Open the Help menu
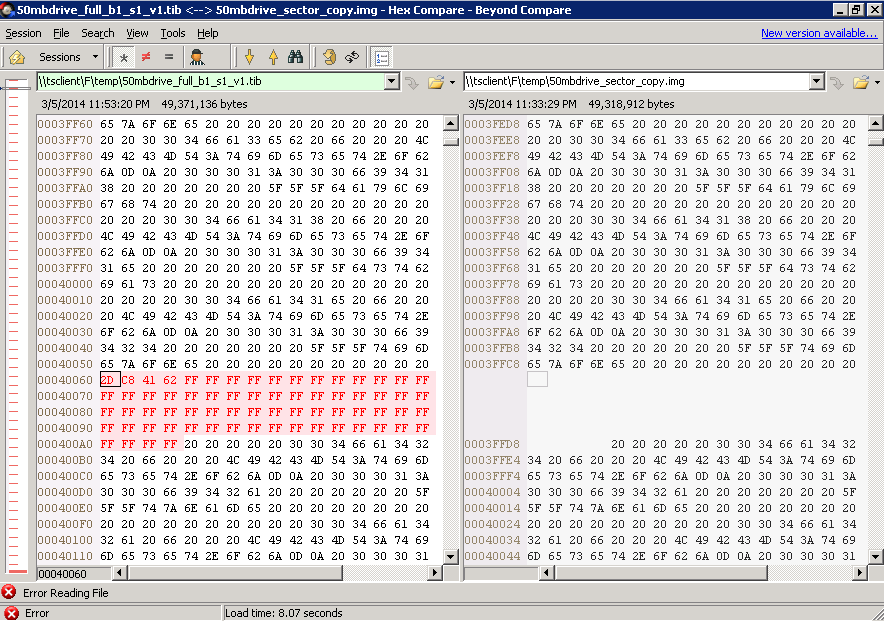Viewport: 884px width, 621px height. click(x=207, y=33)
